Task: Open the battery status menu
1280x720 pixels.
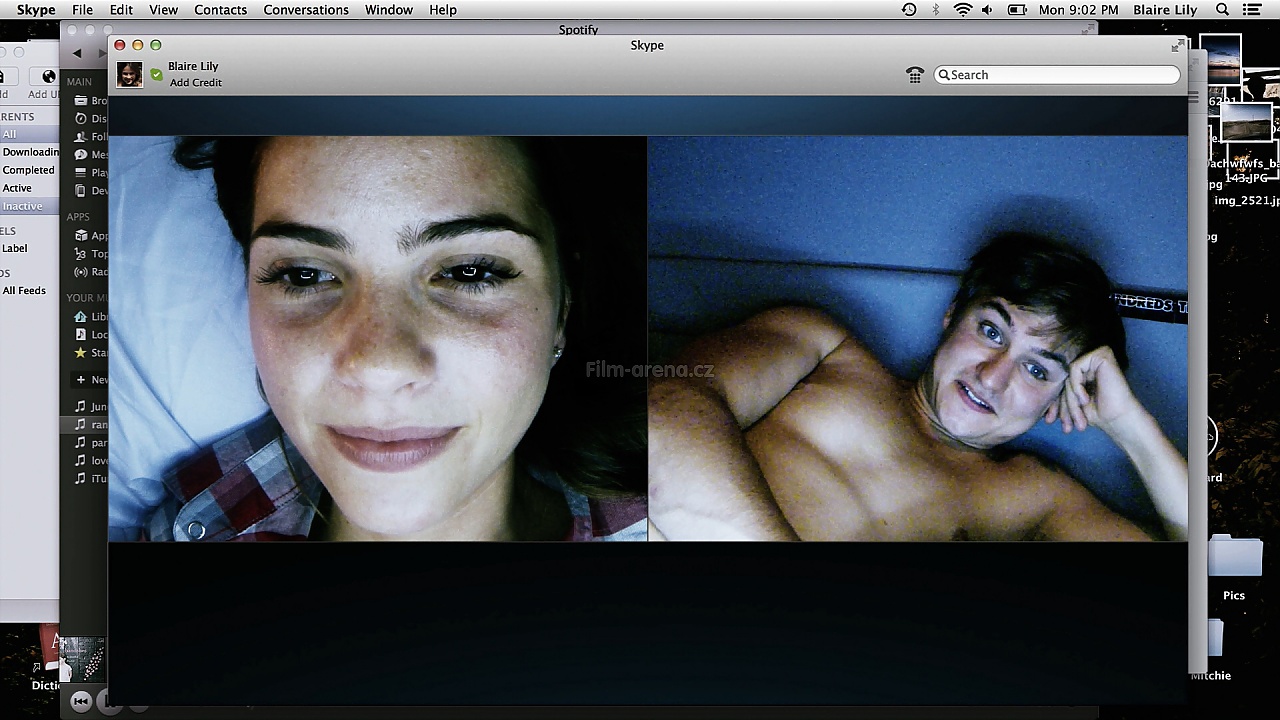Action: 1017,10
